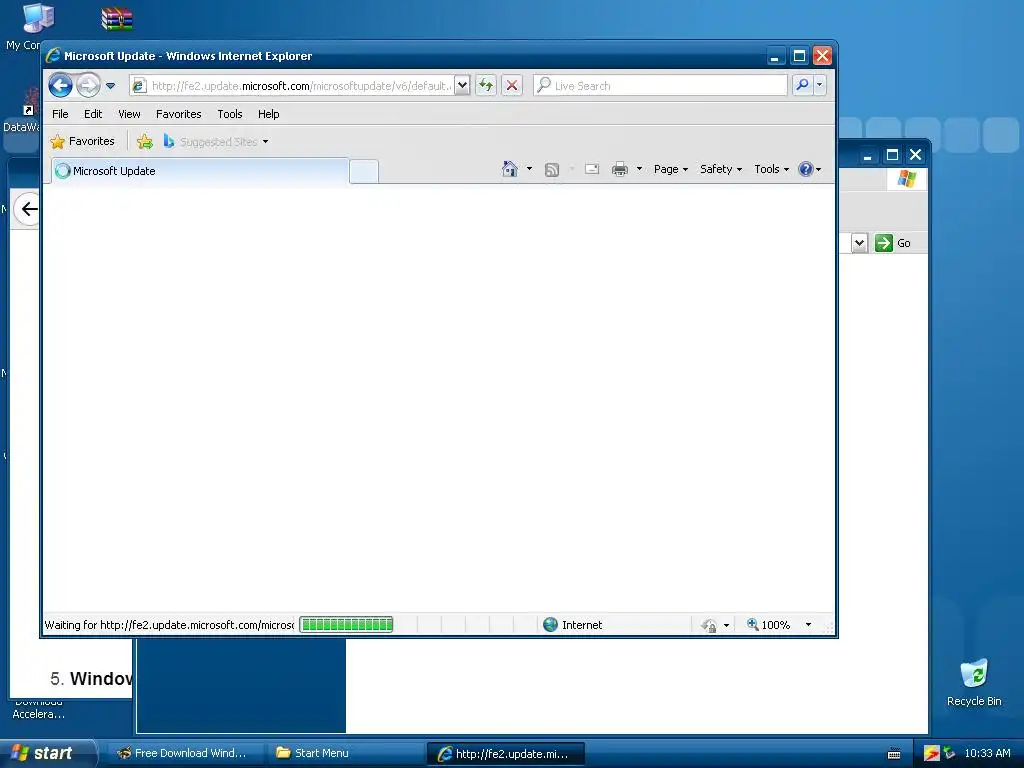The height and width of the screenshot is (768, 1024).
Task: Click the system tray keyboard icon
Action: [895, 754]
